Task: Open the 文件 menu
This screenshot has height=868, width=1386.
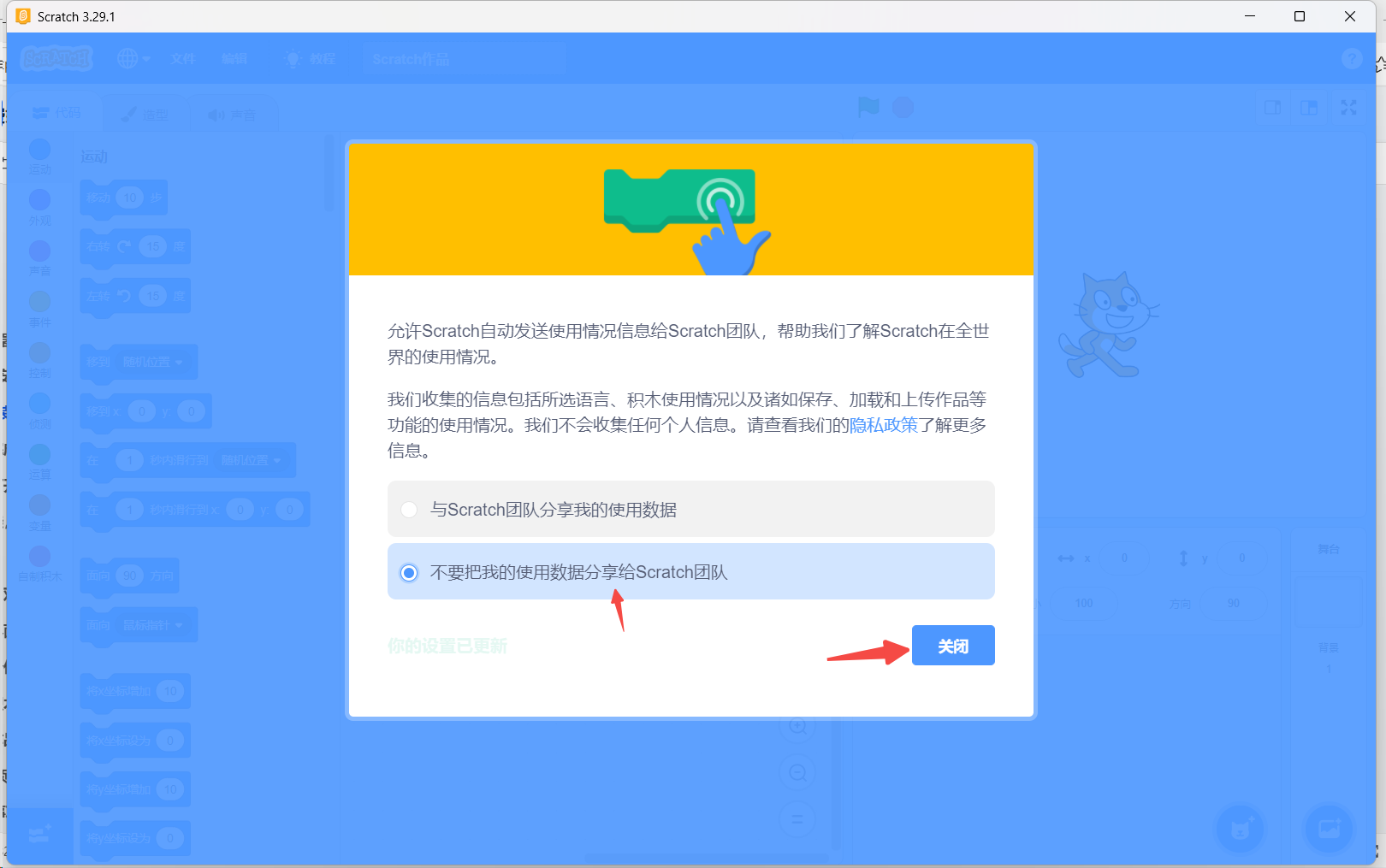Action: [183, 59]
